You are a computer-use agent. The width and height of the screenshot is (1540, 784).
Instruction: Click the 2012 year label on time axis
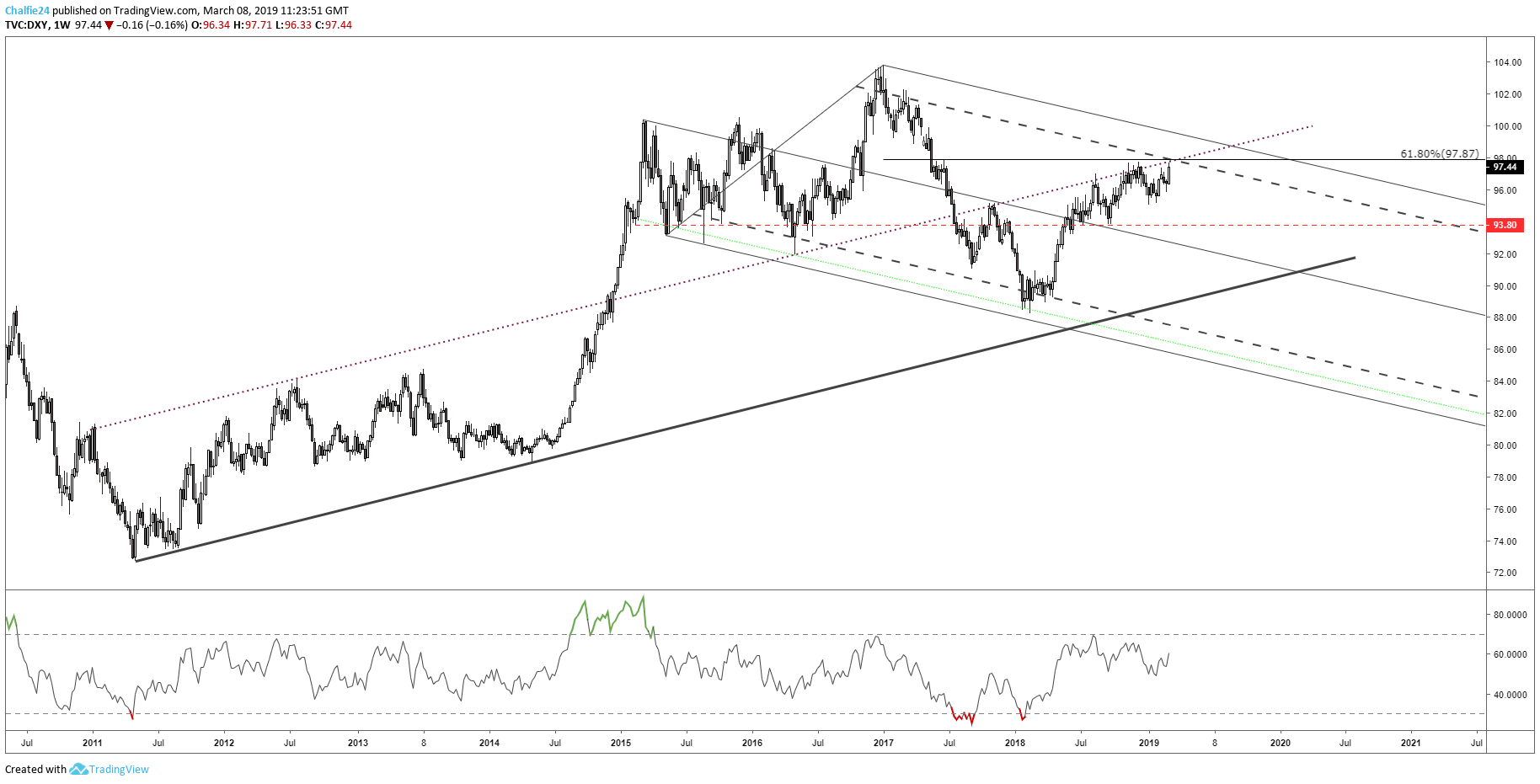click(x=224, y=743)
